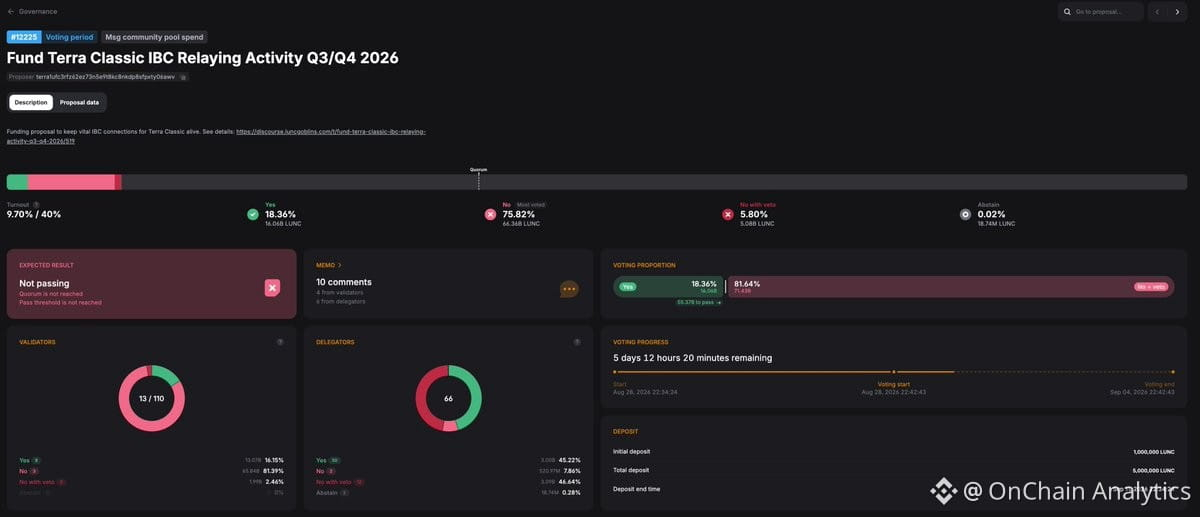Screen dimensions: 1200x517
Task: Click the Voting period status badge
Action: coord(70,37)
